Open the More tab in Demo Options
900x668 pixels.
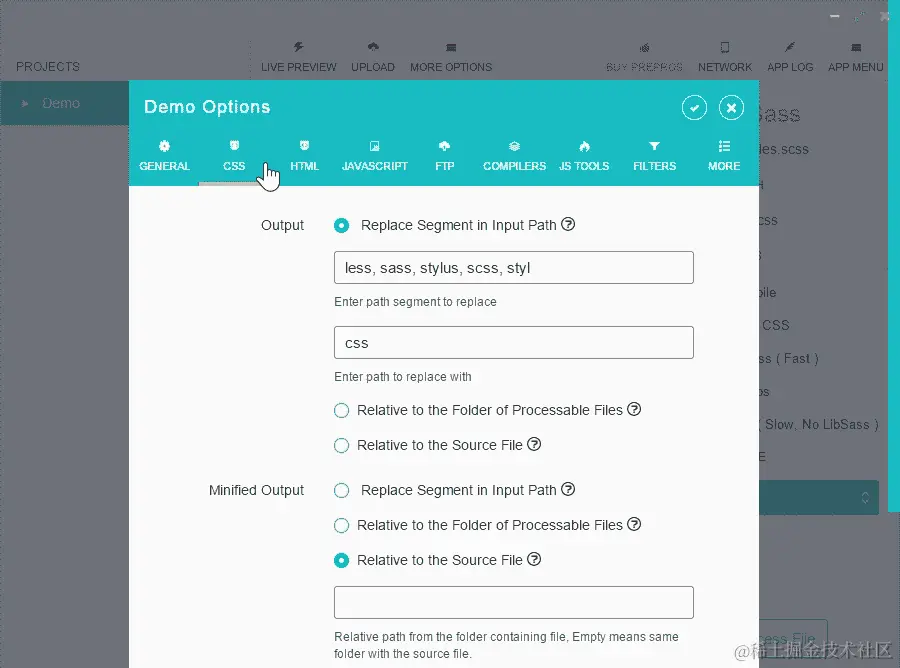pos(724,156)
